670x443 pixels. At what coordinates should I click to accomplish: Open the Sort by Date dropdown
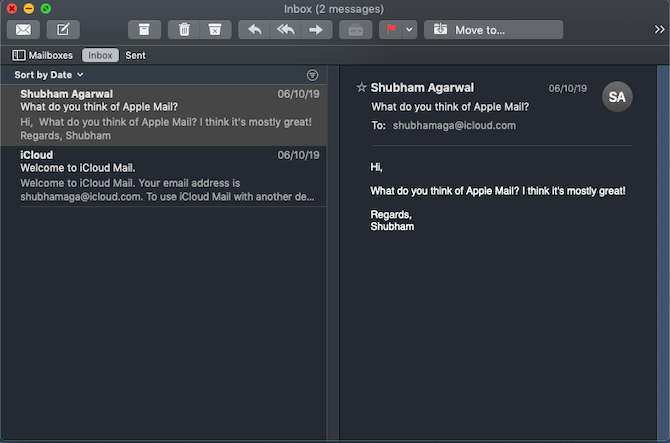pos(49,75)
